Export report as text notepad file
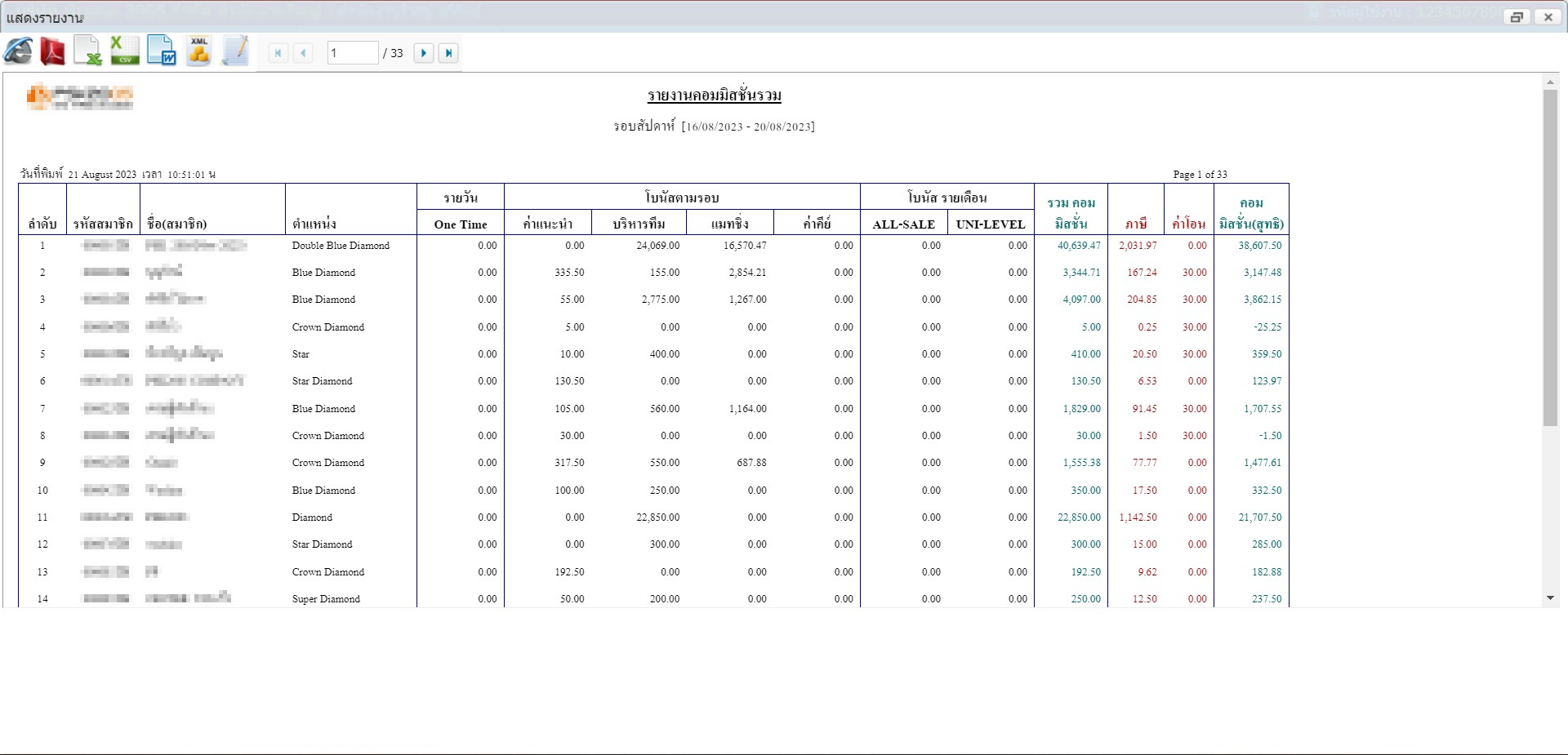 (x=235, y=52)
